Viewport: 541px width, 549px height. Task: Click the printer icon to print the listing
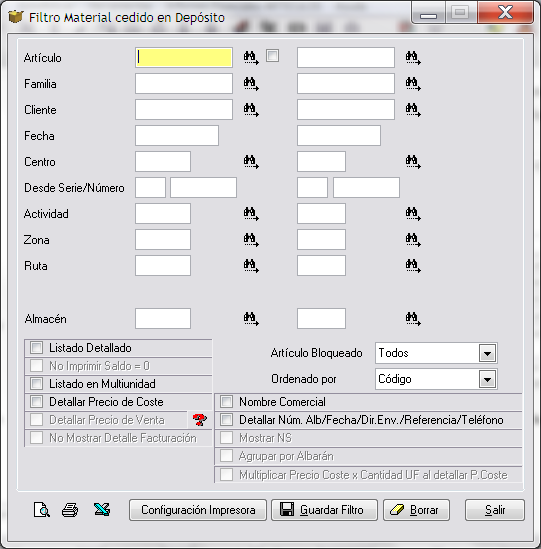70,510
